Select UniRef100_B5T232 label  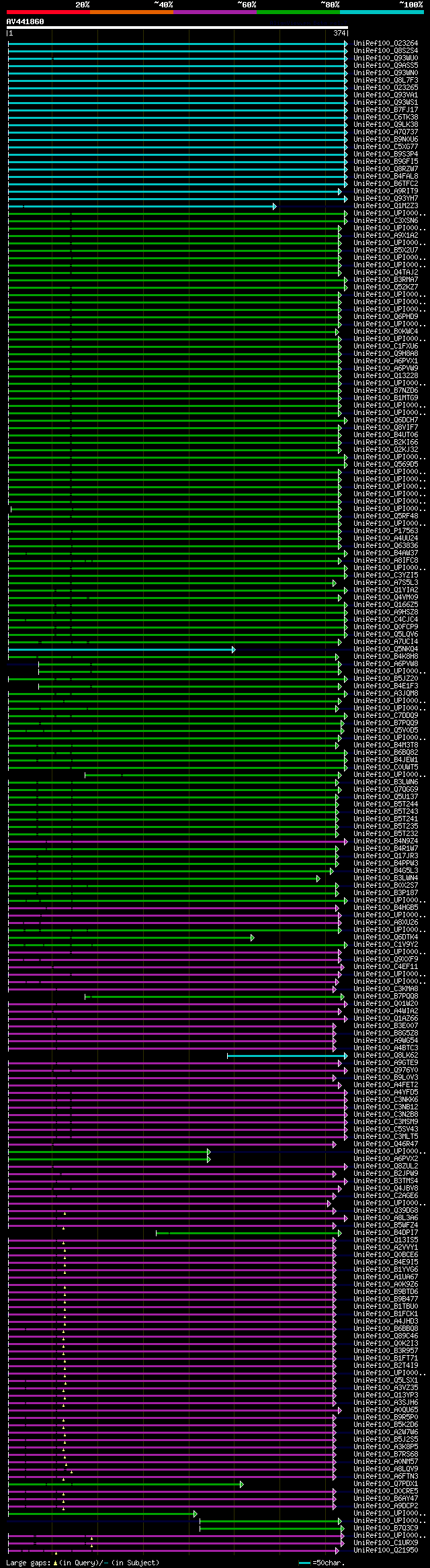[x=386, y=833]
